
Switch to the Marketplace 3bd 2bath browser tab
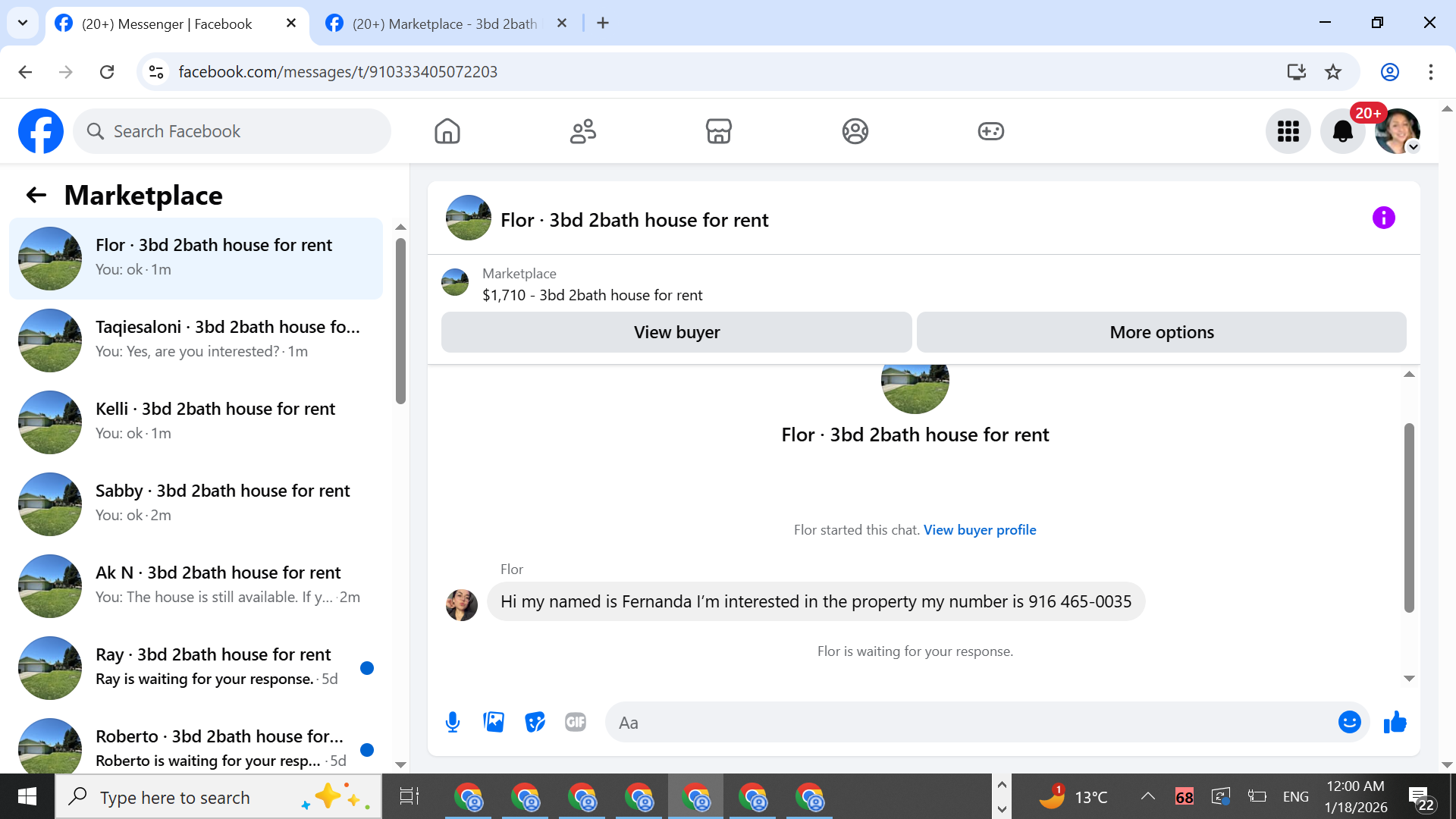[444, 24]
